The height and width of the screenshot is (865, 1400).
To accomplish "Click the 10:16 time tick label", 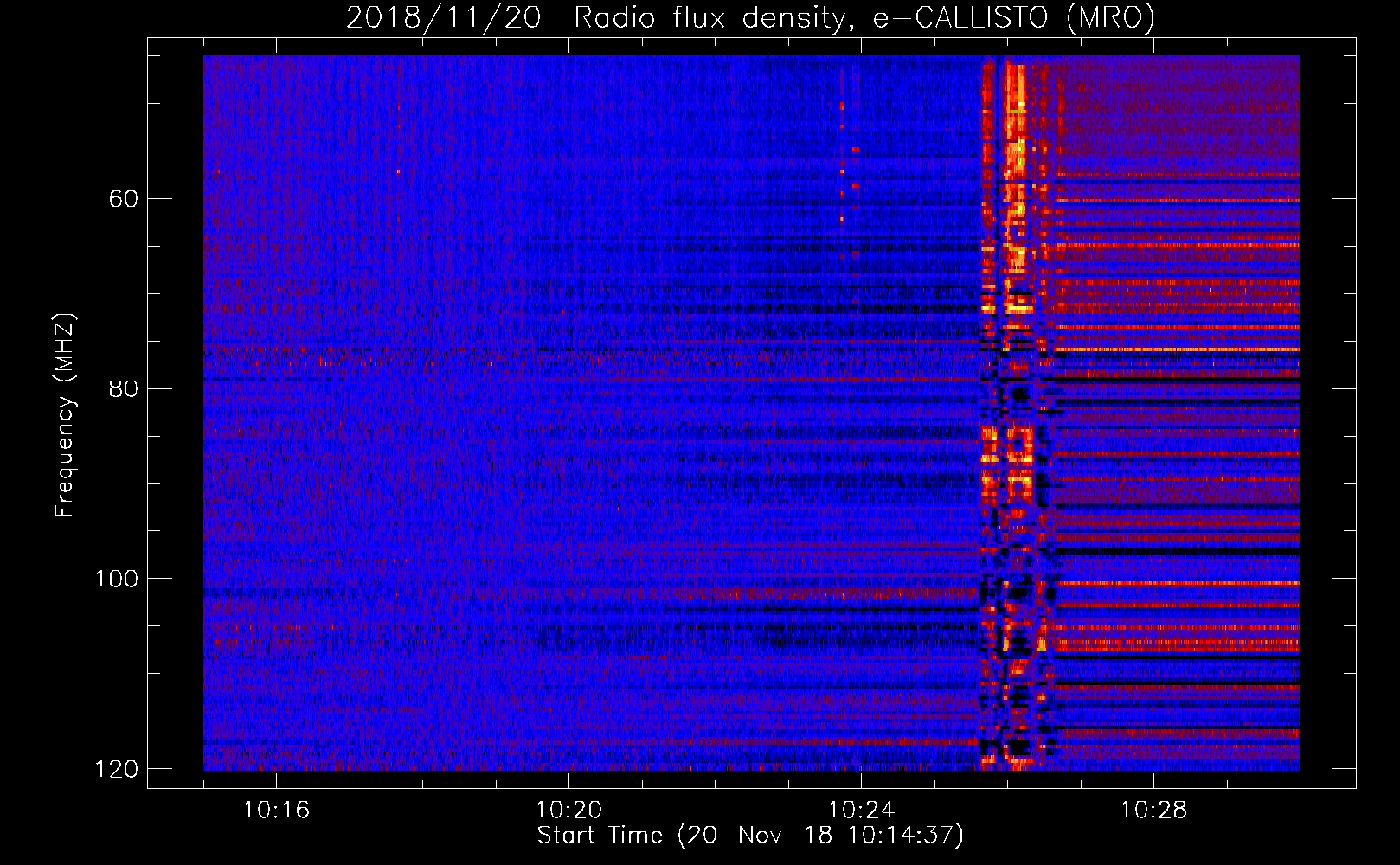I will [x=276, y=810].
